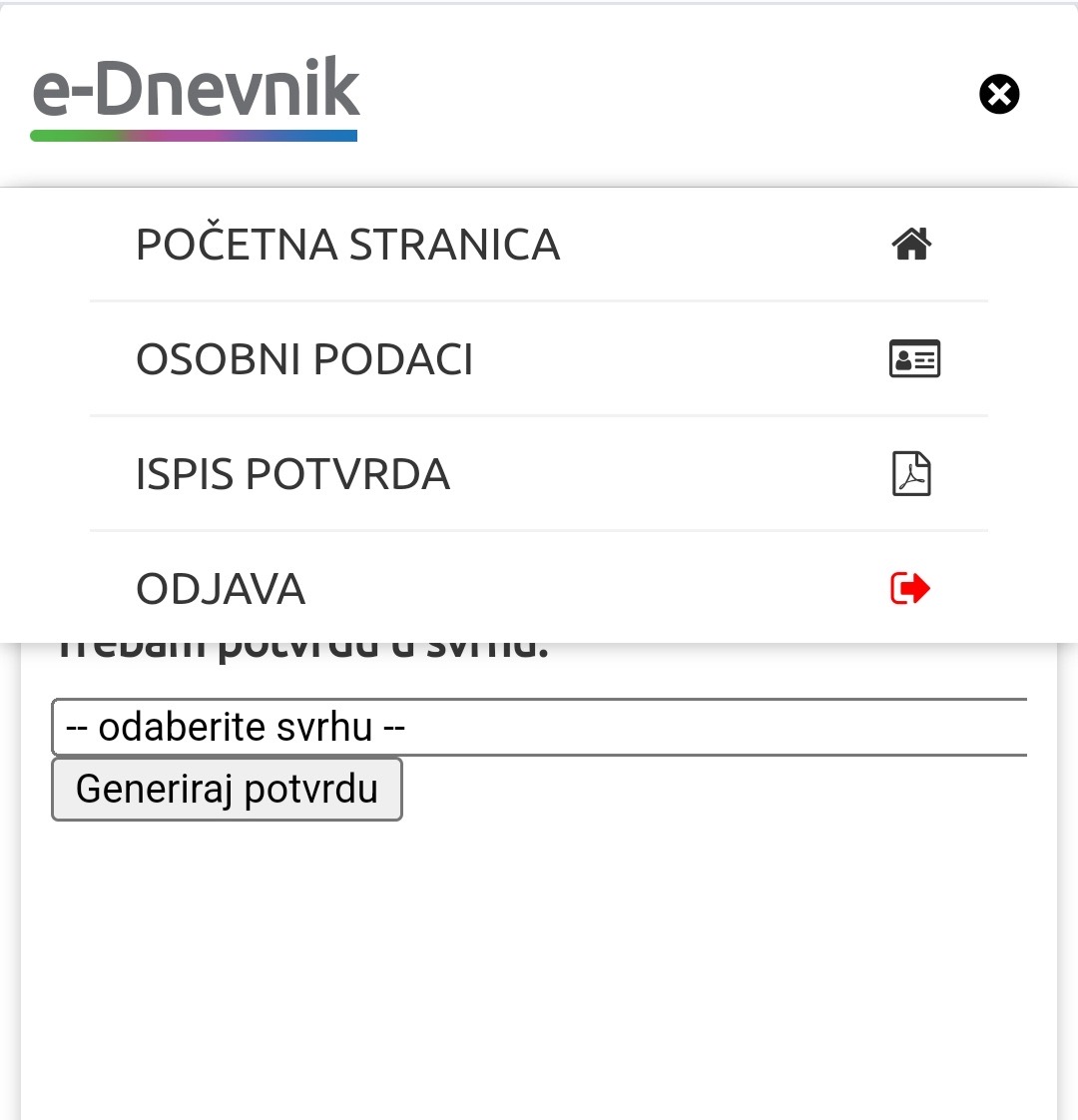Click the Generiraj potvrdu button
This screenshot has width=1078, height=1120.
pos(228,790)
